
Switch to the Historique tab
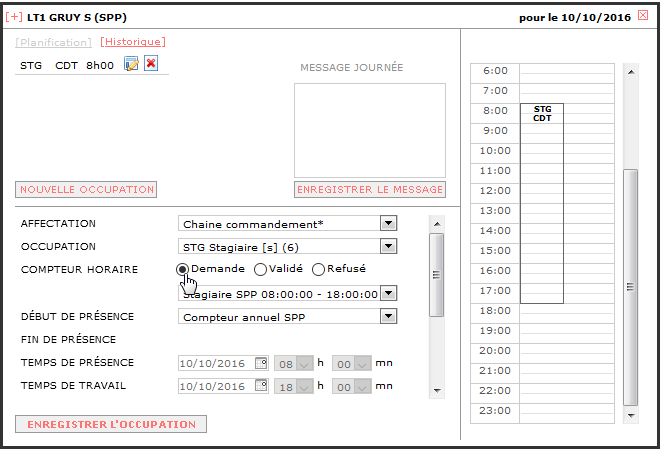(x=133, y=41)
